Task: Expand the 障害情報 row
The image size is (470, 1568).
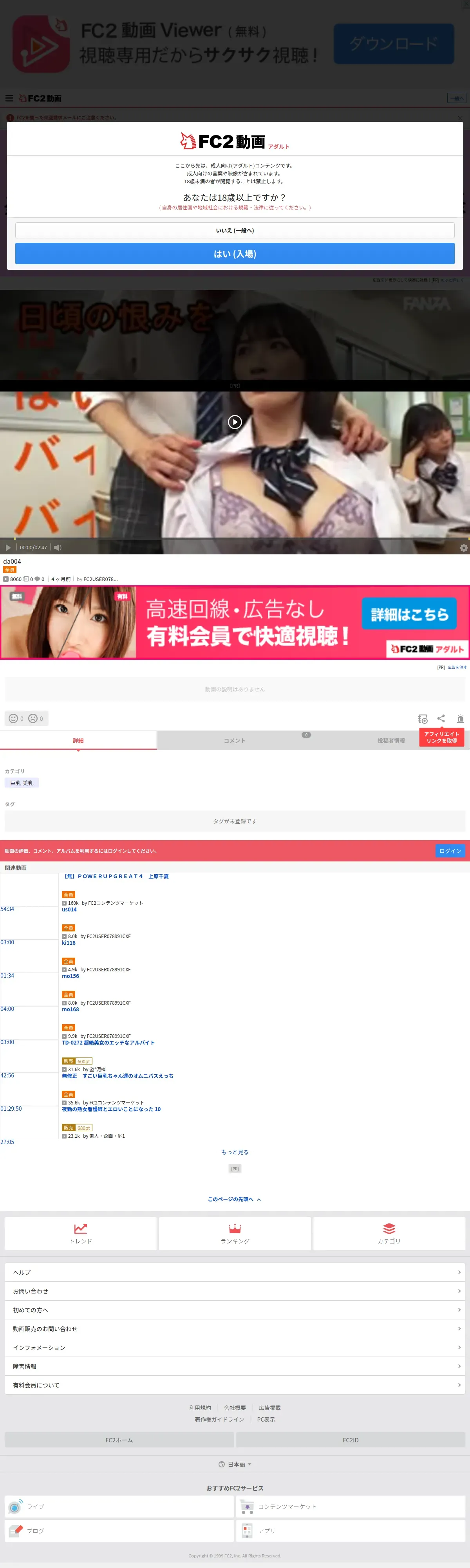Action: 235,1366
